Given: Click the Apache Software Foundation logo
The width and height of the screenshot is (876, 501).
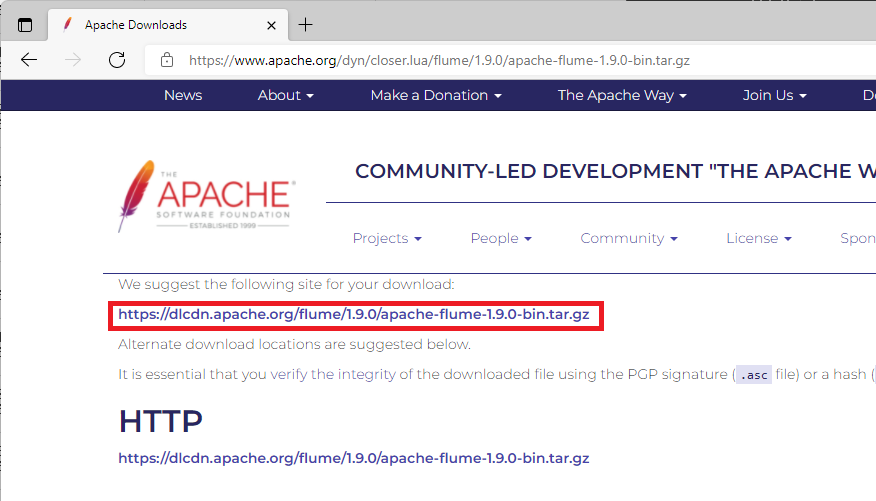Looking at the screenshot, I should 207,196.
